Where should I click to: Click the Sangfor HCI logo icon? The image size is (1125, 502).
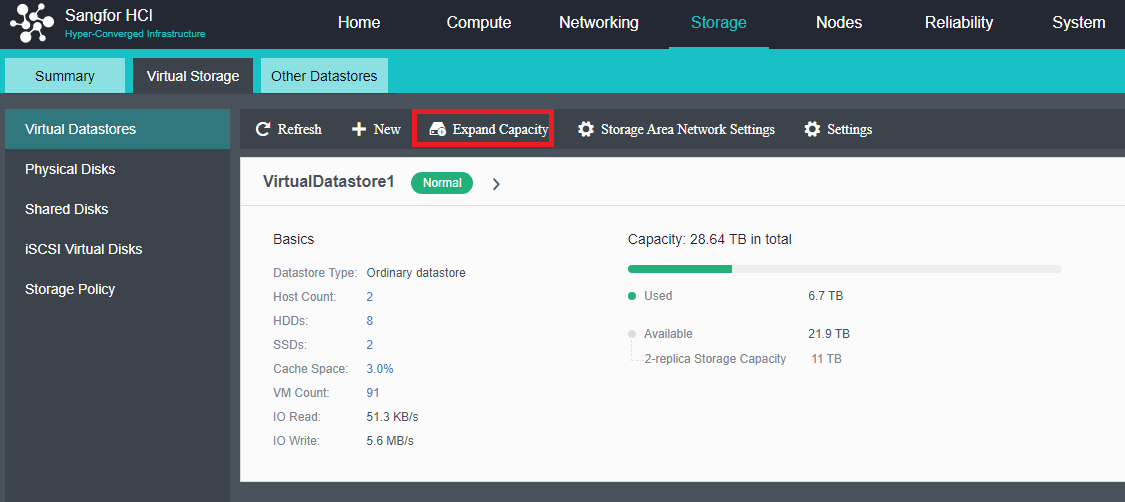(32, 24)
